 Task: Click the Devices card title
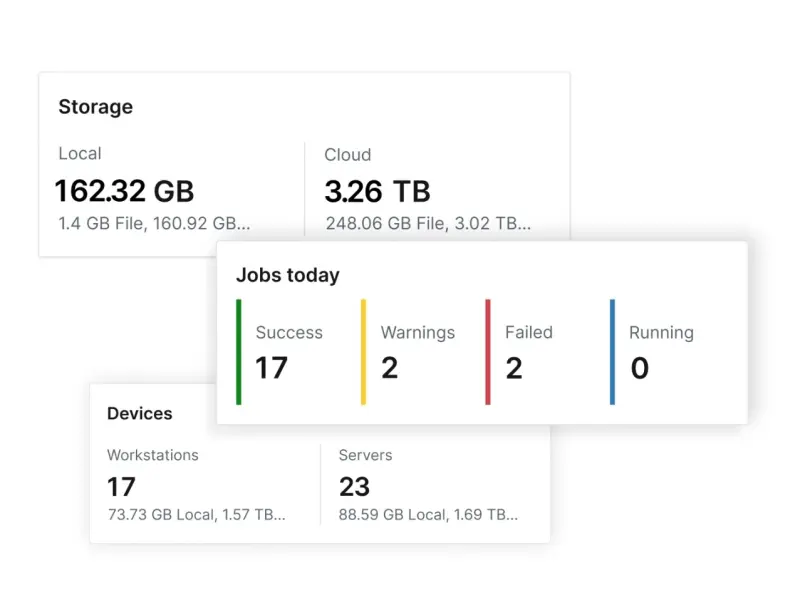tap(139, 413)
